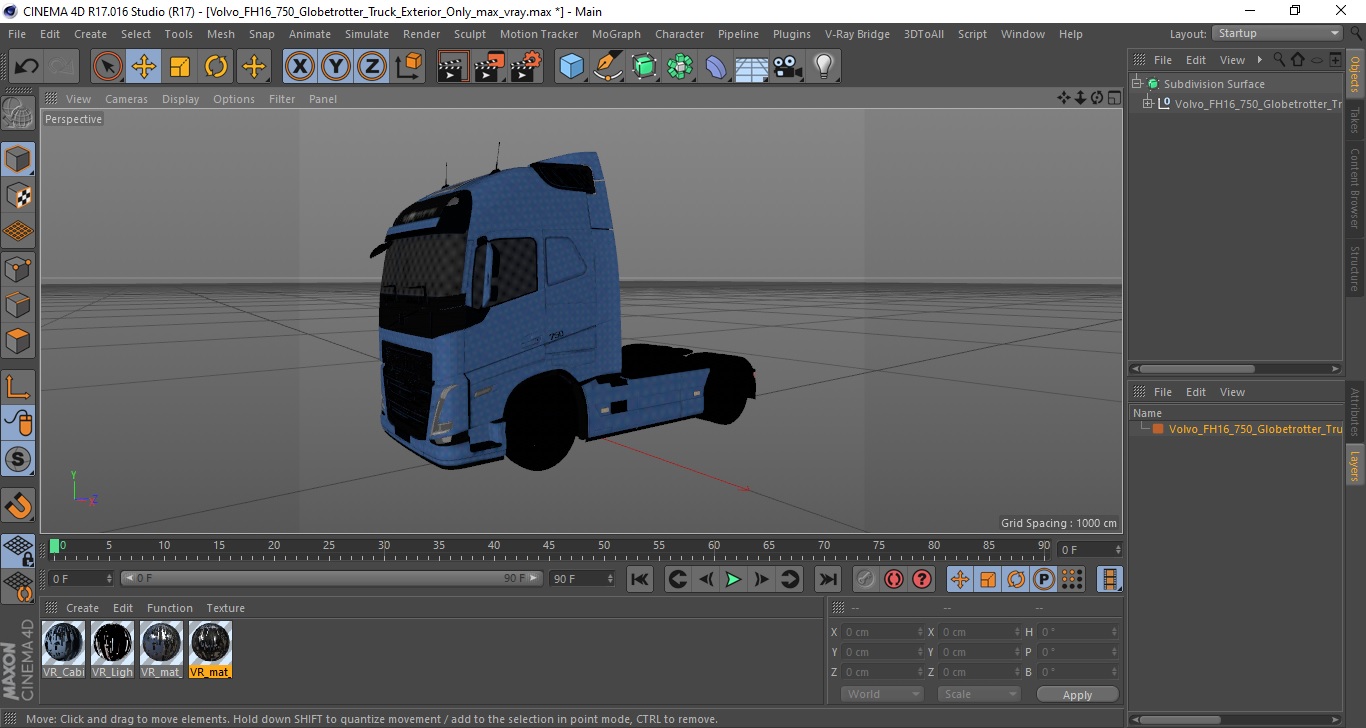Collapse the Subdivision Surface tree node
Image resolution: width=1366 pixels, height=728 pixels.
(1137, 84)
